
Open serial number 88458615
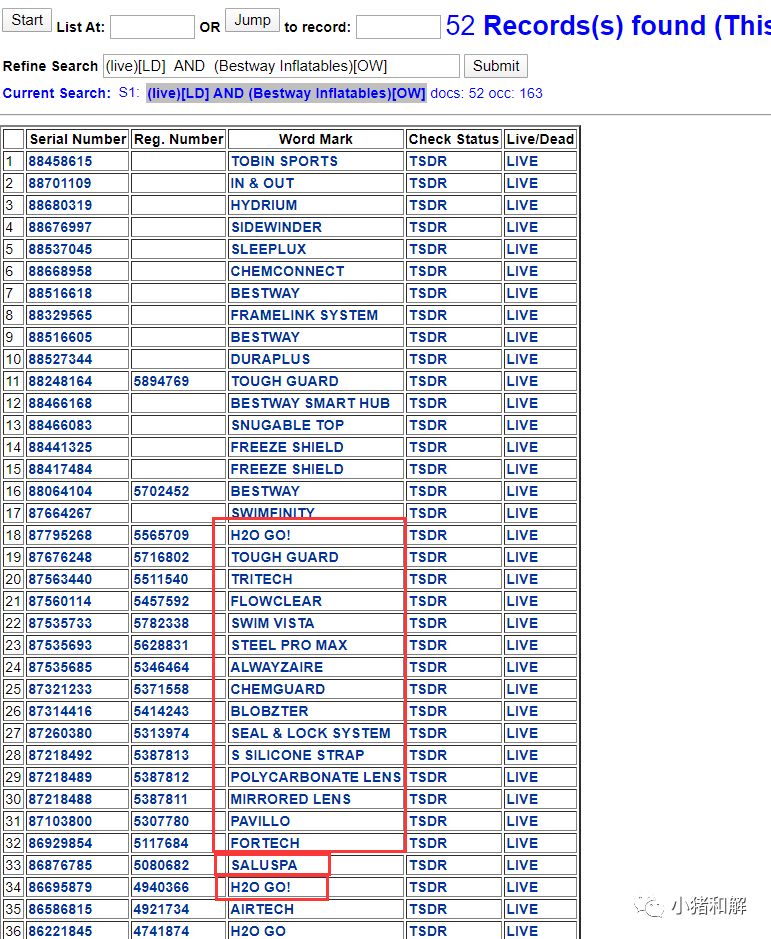click(x=60, y=161)
